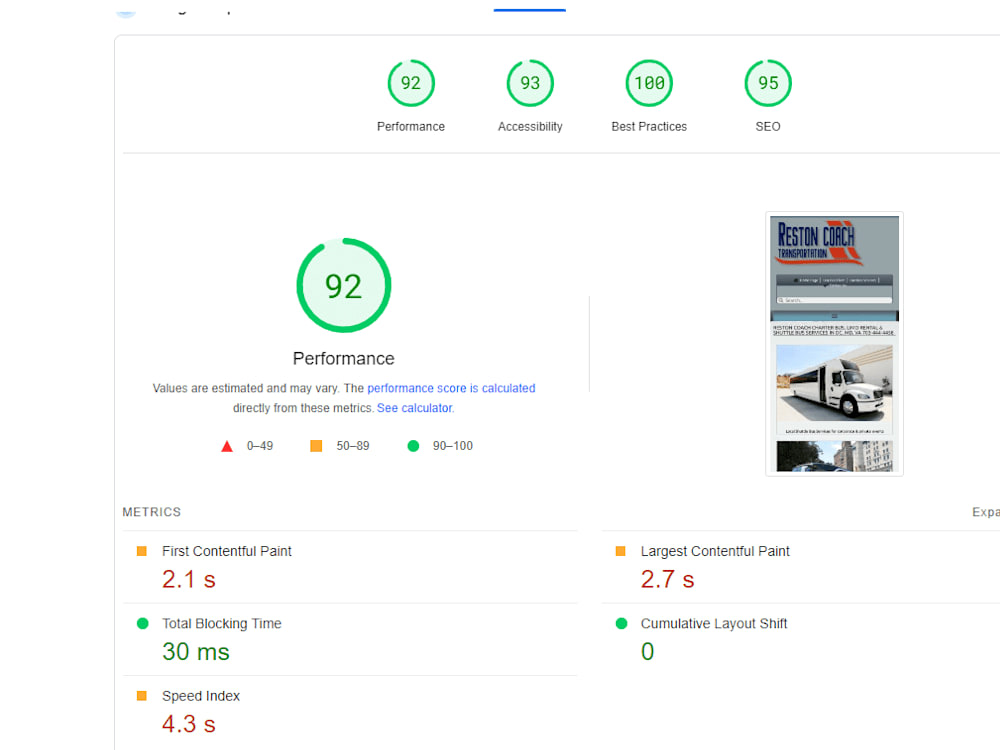1000x750 pixels.
Task: Click the green circle beside Total Blocking Time
Action: click(142, 623)
